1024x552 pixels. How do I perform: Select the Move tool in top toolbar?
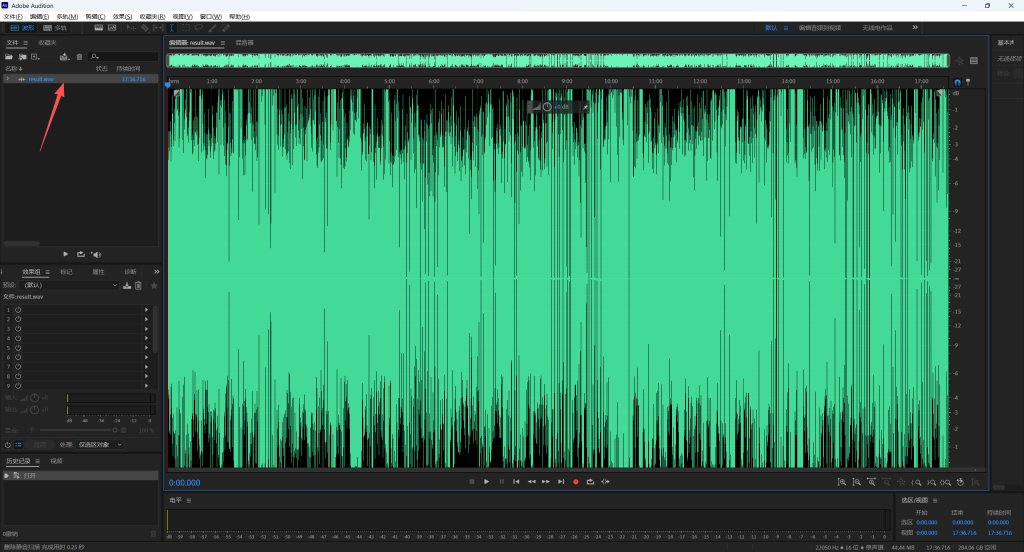coord(131,28)
